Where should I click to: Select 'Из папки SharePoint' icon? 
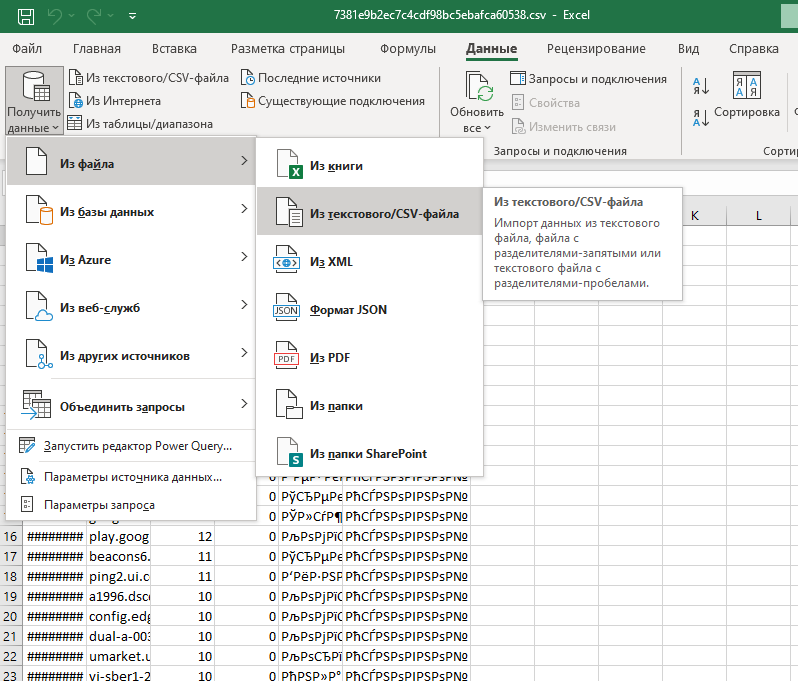287,454
